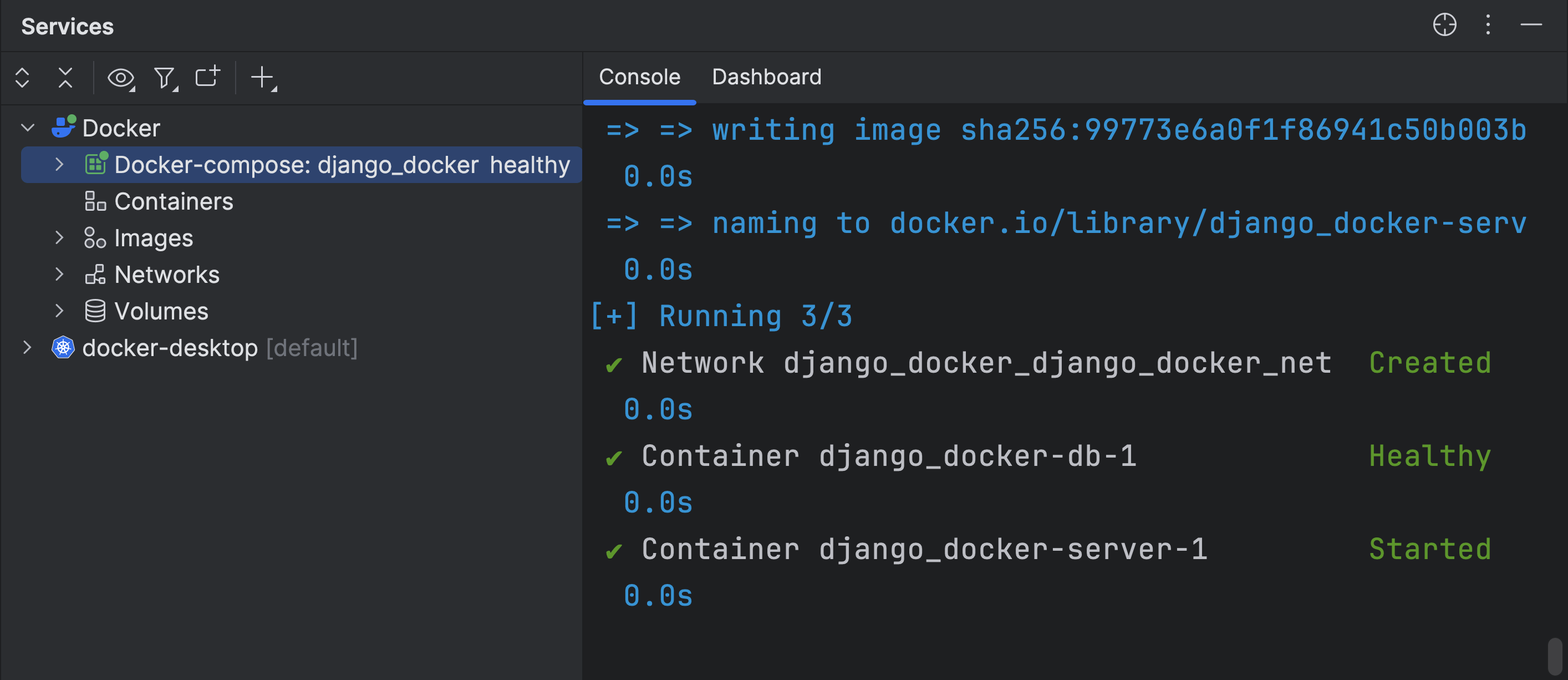The width and height of the screenshot is (1568, 680).
Task: Click the Docker whale icon
Action: tap(63, 127)
